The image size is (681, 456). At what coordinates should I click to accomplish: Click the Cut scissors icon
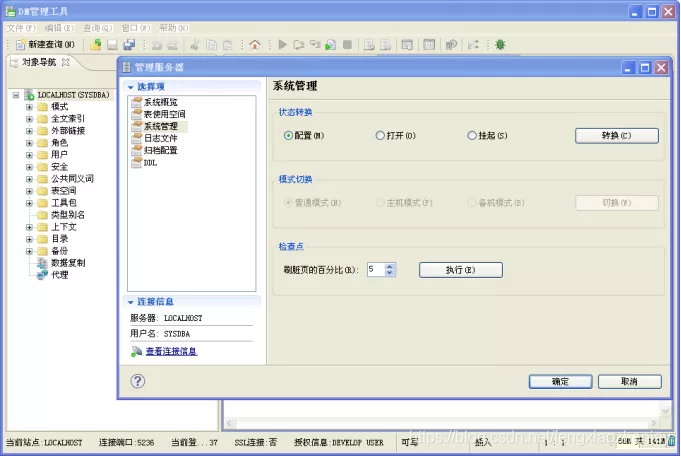tap(195, 45)
